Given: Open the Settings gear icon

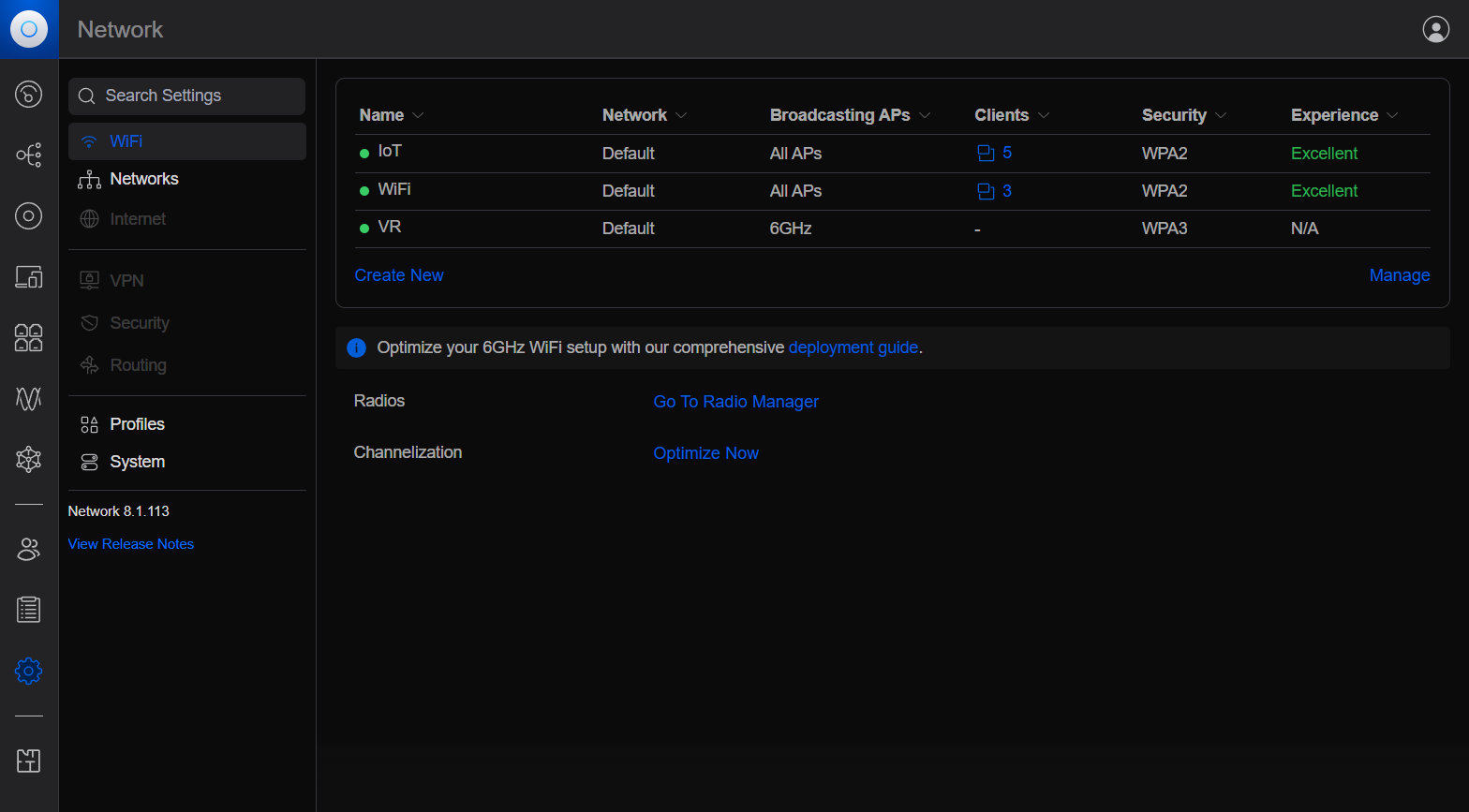Looking at the screenshot, I should pyautogui.click(x=29, y=671).
